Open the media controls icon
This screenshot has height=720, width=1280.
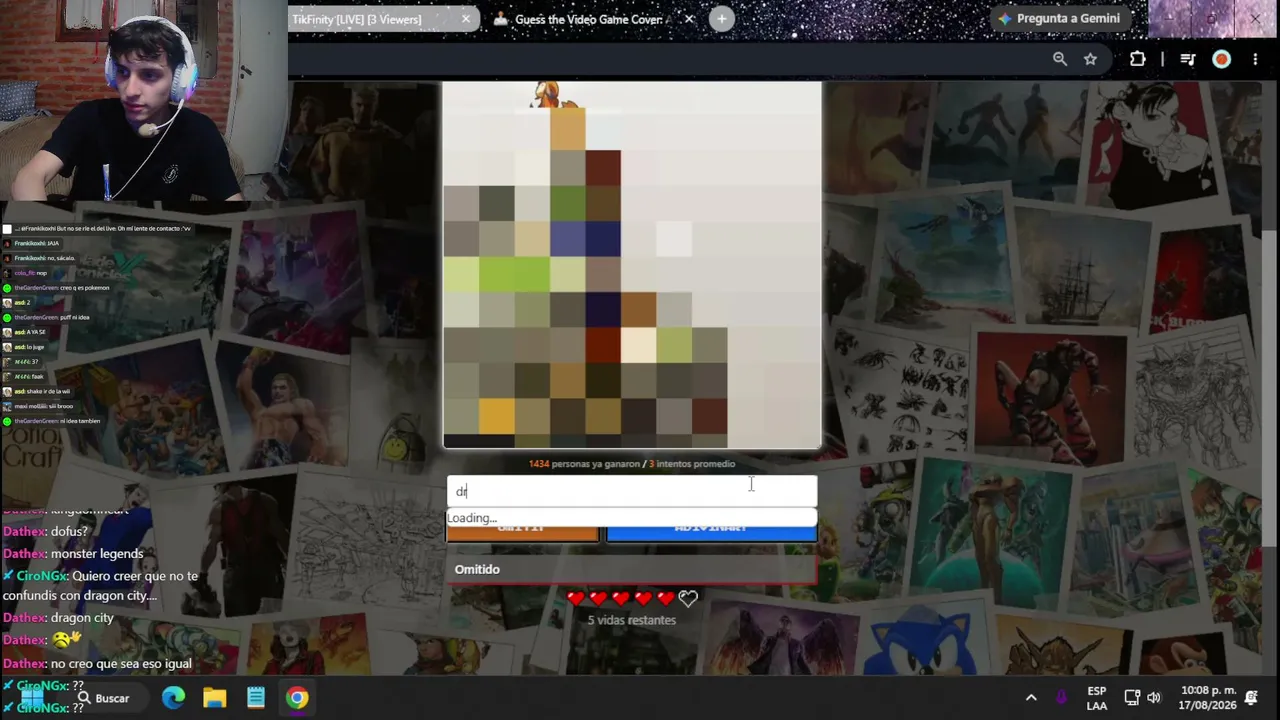1188,59
